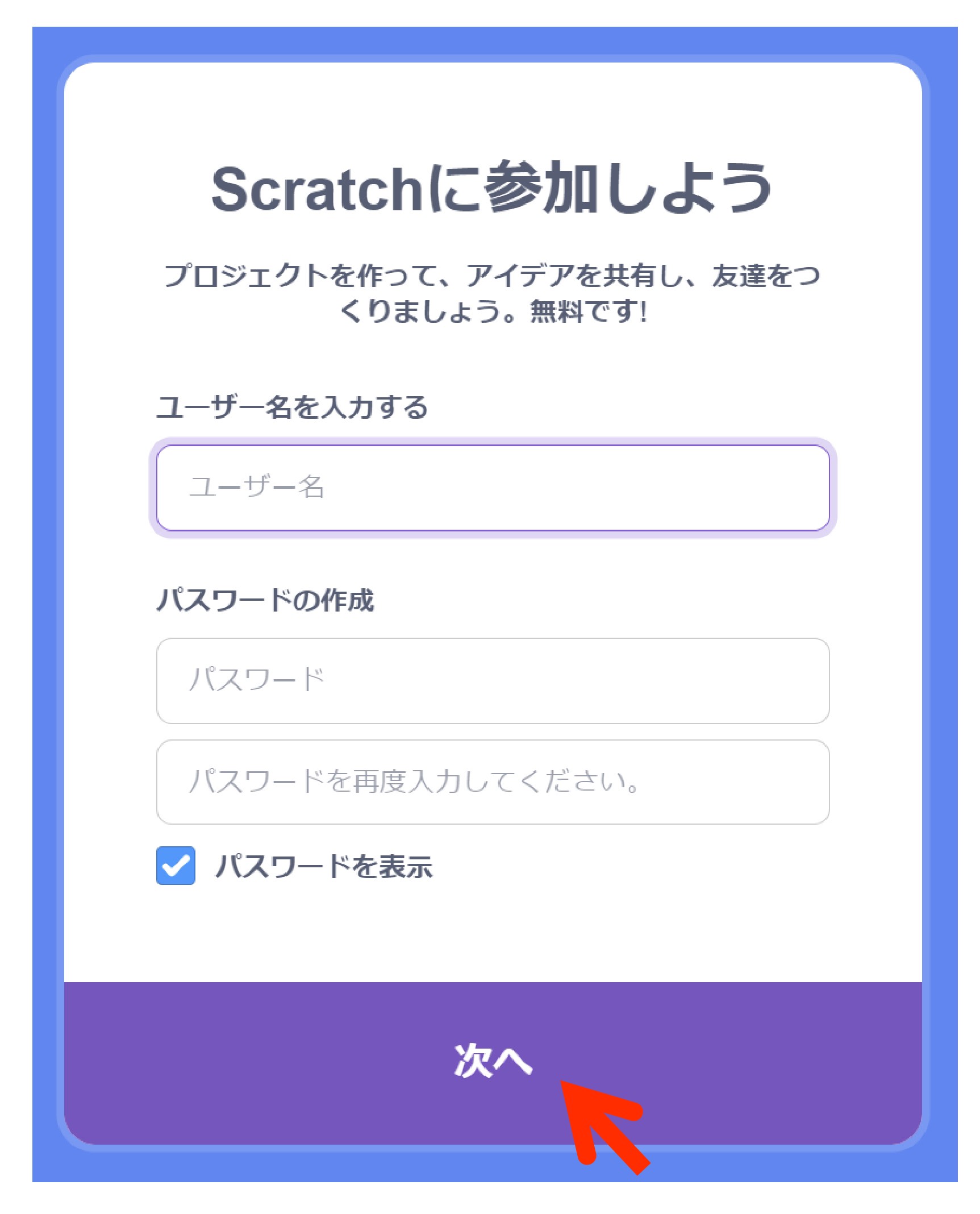
Task: Click the パスワードを表示 label text
Action: click(x=324, y=867)
